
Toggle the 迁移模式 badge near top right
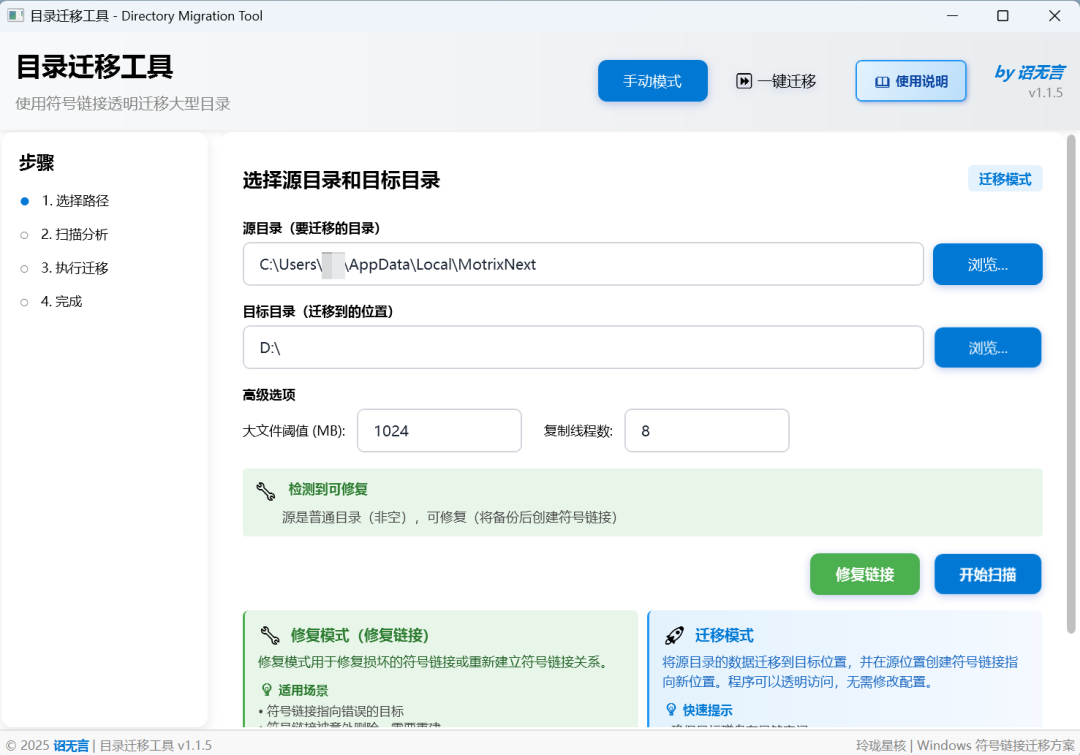(x=1005, y=178)
